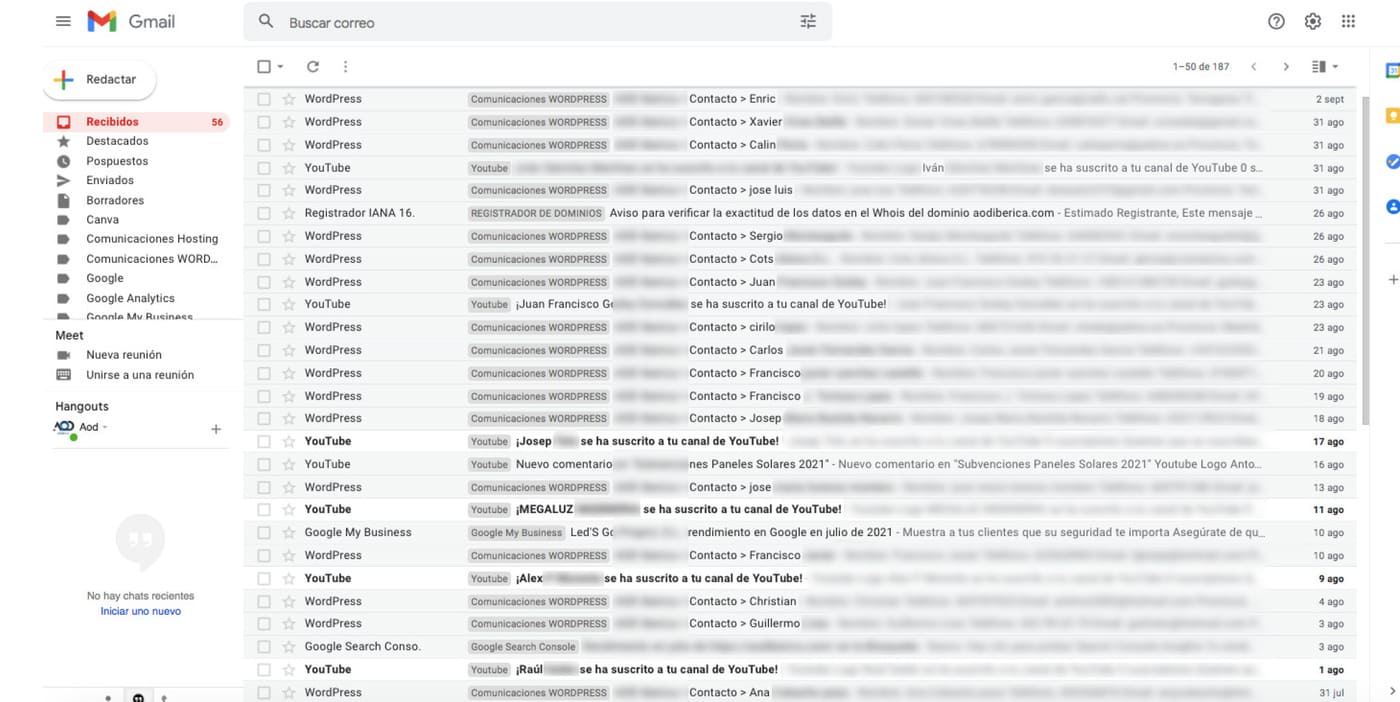
Task: Tick the checkbox for Google My Business email
Action: pyautogui.click(x=264, y=533)
